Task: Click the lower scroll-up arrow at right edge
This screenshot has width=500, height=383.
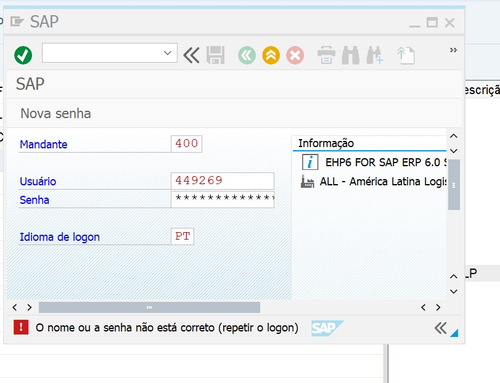Action: pyautogui.click(x=454, y=277)
